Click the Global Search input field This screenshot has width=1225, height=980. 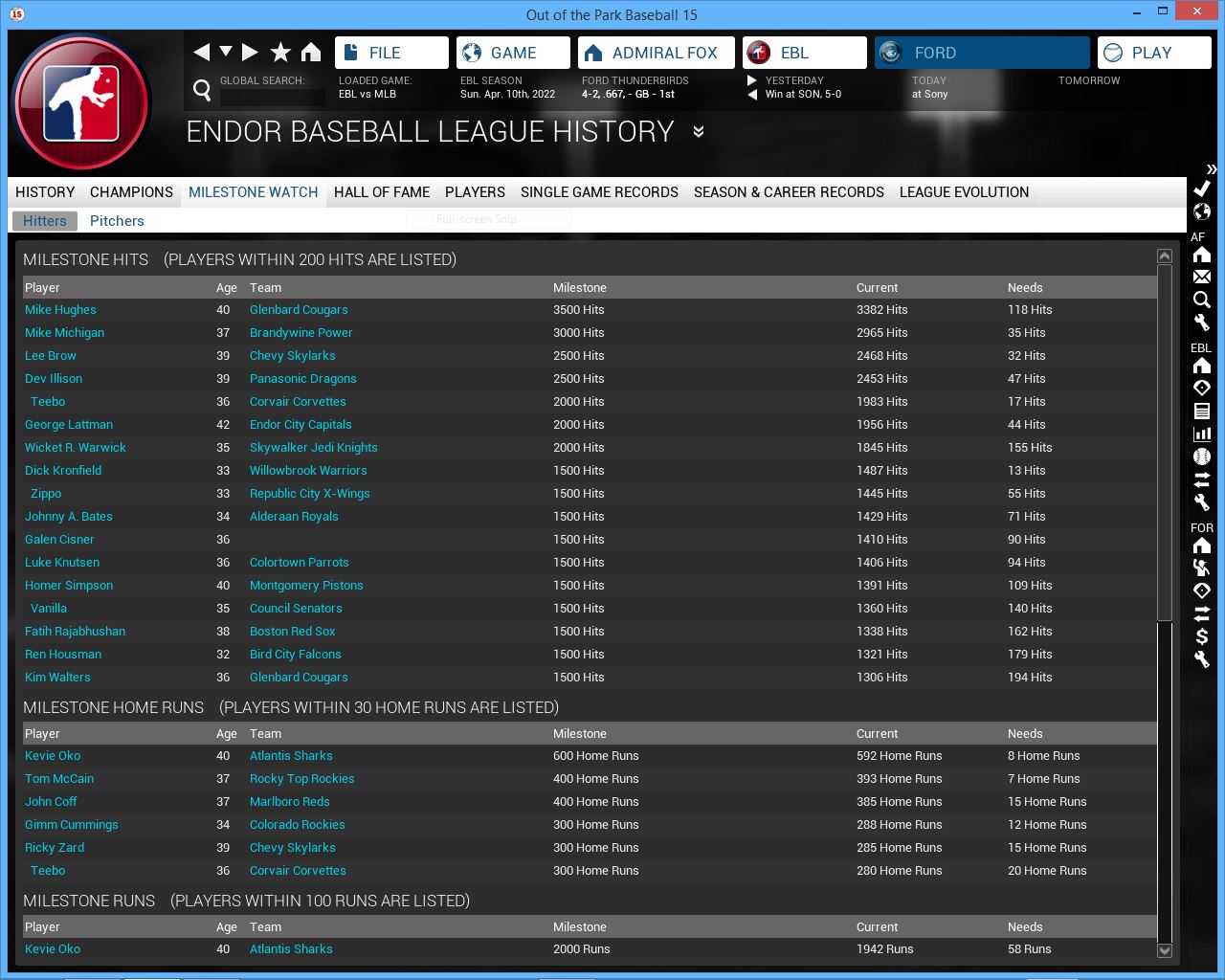click(x=272, y=97)
